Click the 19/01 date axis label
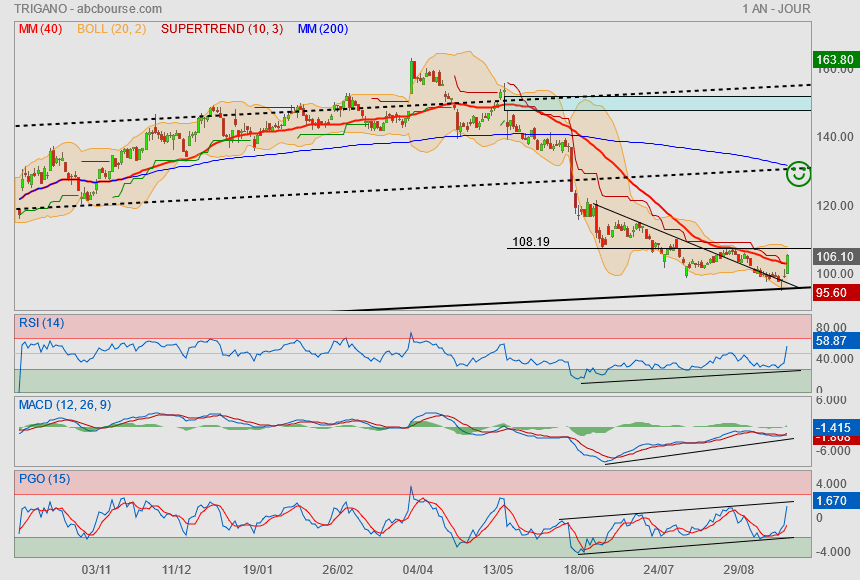Image resolution: width=860 pixels, height=580 pixels. [258, 570]
